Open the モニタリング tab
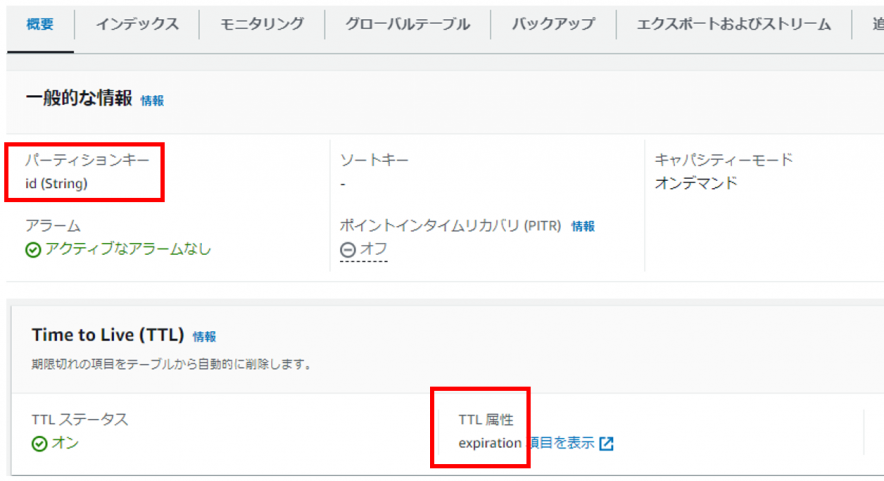The height and width of the screenshot is (481, 884). pos(262,25)
